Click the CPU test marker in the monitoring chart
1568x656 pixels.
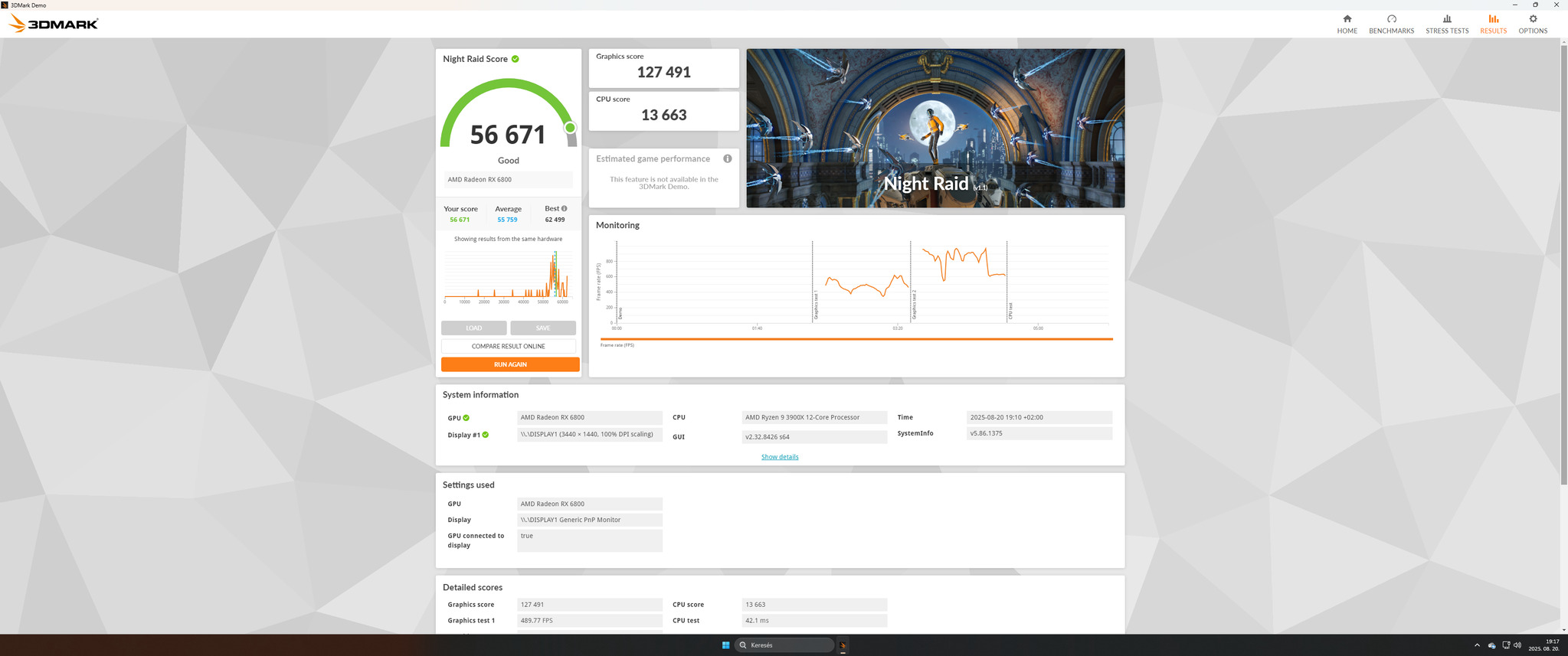[x=1010, y=311]
